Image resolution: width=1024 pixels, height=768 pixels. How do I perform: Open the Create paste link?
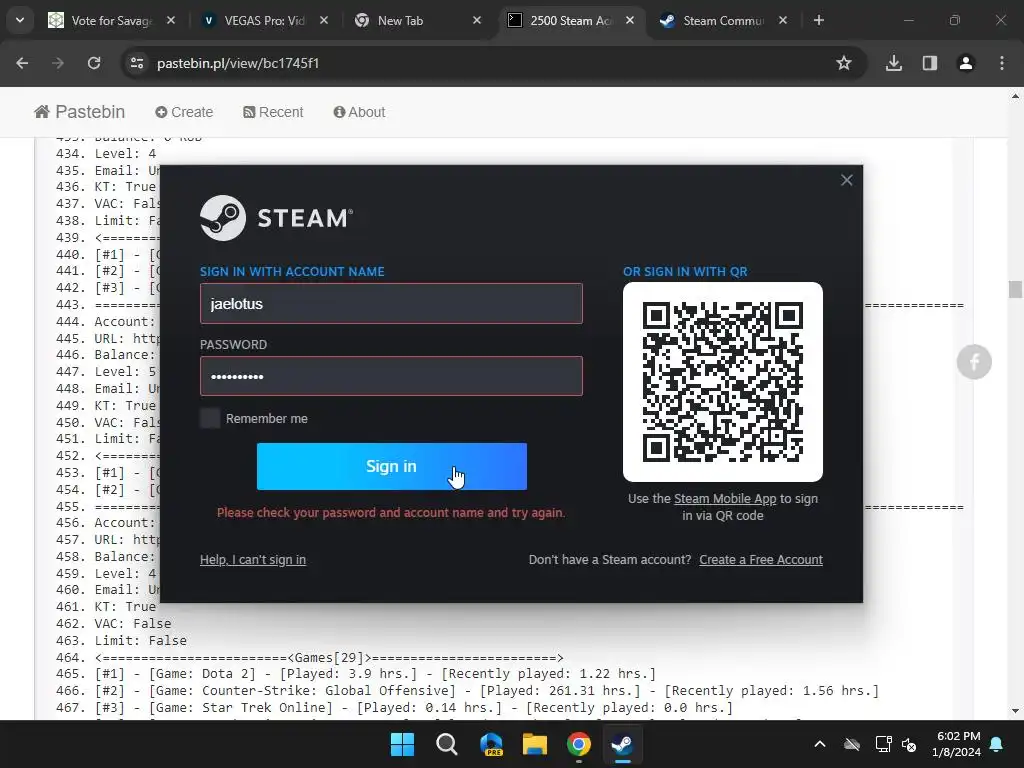coord(184,112)
